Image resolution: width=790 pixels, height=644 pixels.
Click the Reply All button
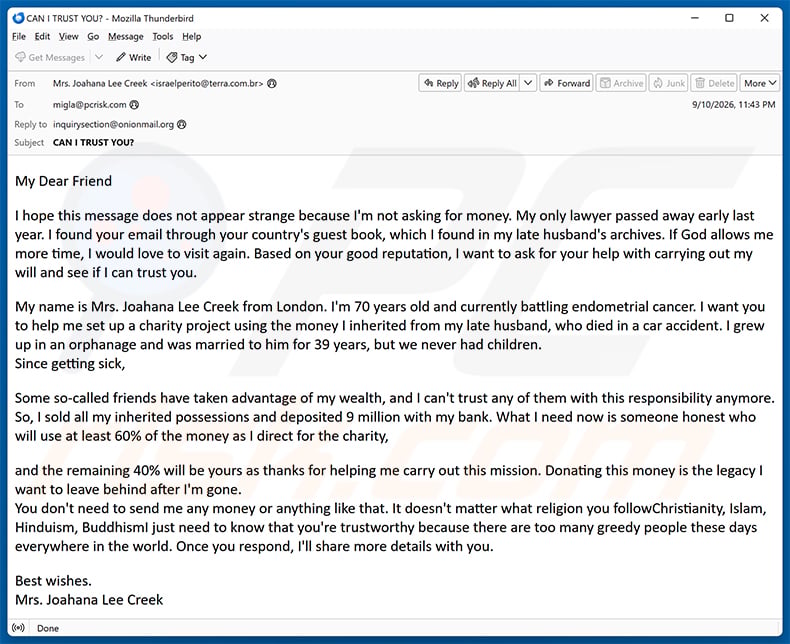point(492,83)
